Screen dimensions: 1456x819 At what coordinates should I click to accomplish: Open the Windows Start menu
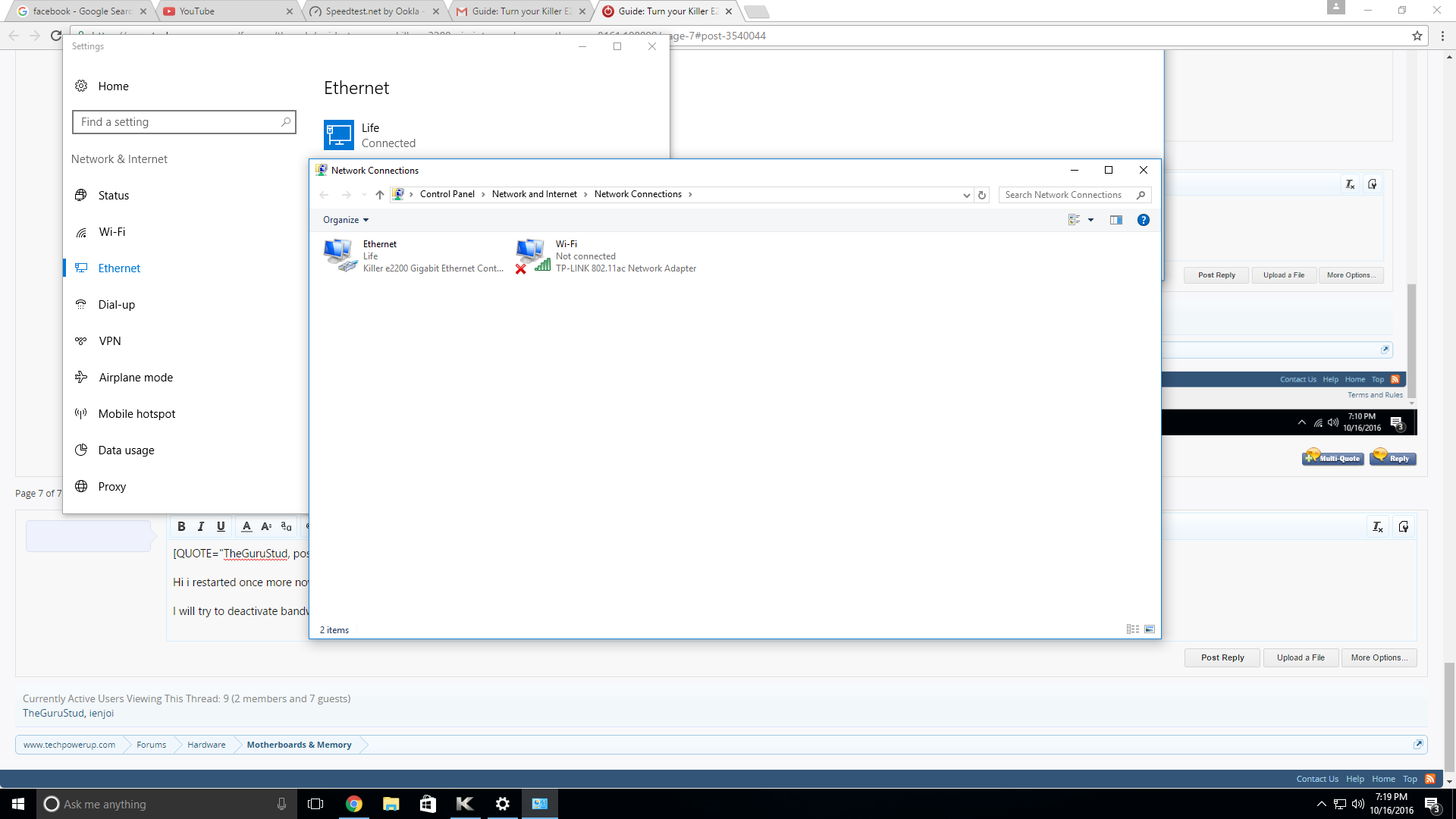[18, 804]
